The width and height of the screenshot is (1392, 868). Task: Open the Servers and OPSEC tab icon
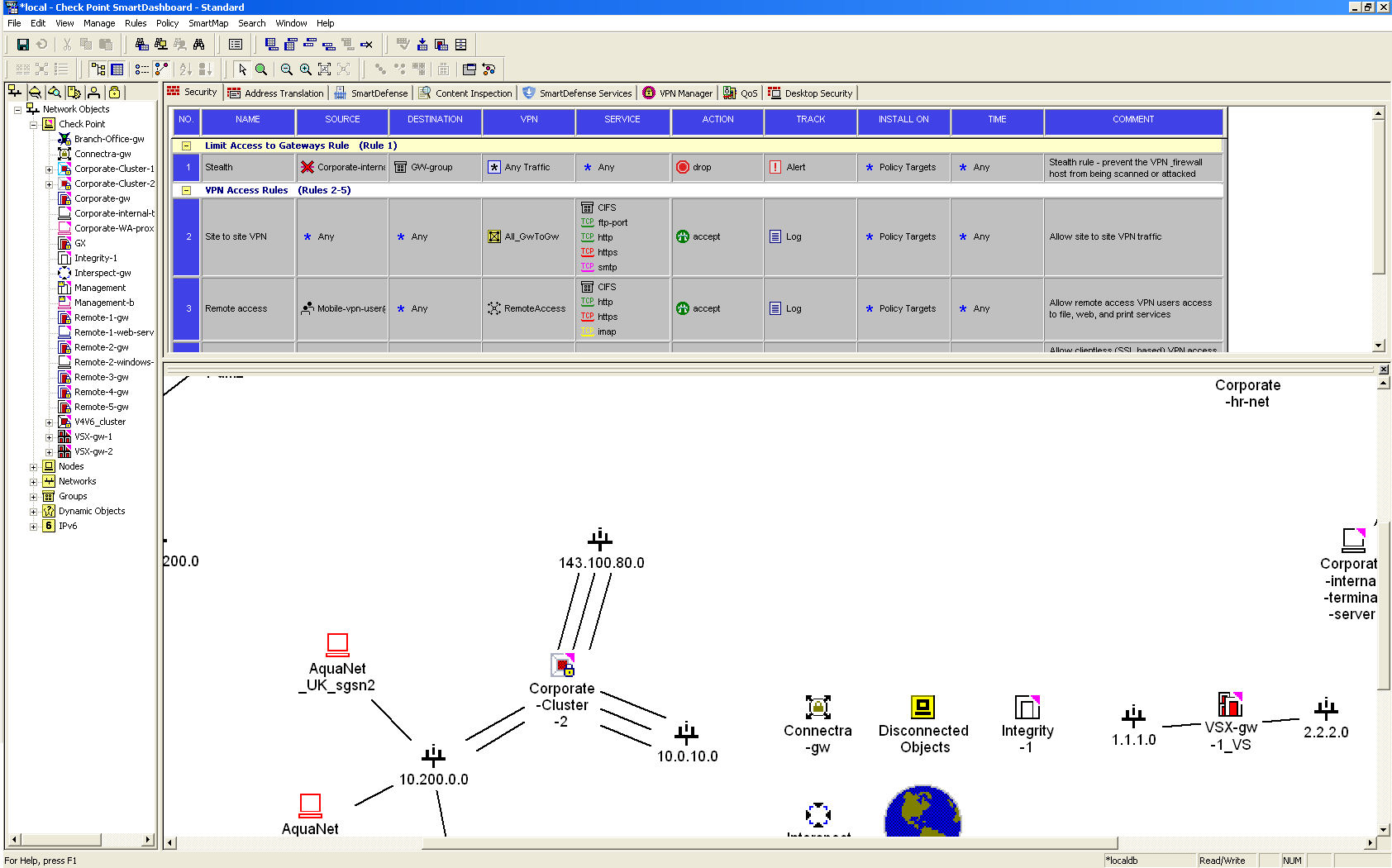point(74,92)
